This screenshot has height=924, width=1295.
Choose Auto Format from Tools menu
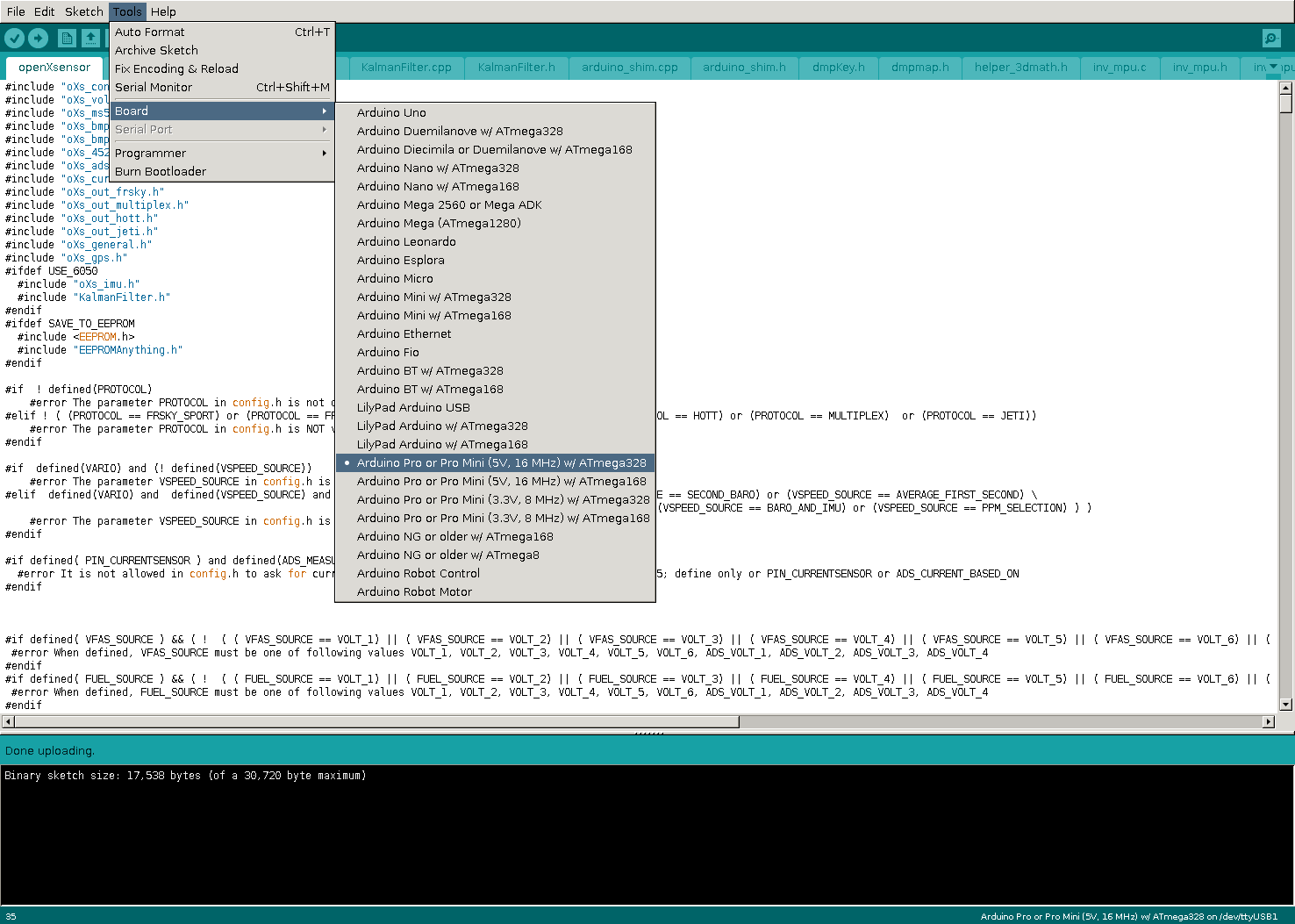(x=150, y=32)
